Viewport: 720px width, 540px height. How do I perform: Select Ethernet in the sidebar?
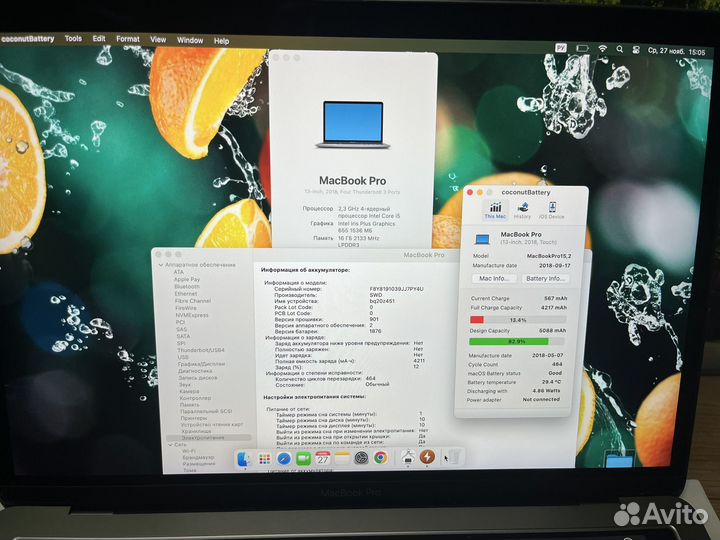pos(186,293)
